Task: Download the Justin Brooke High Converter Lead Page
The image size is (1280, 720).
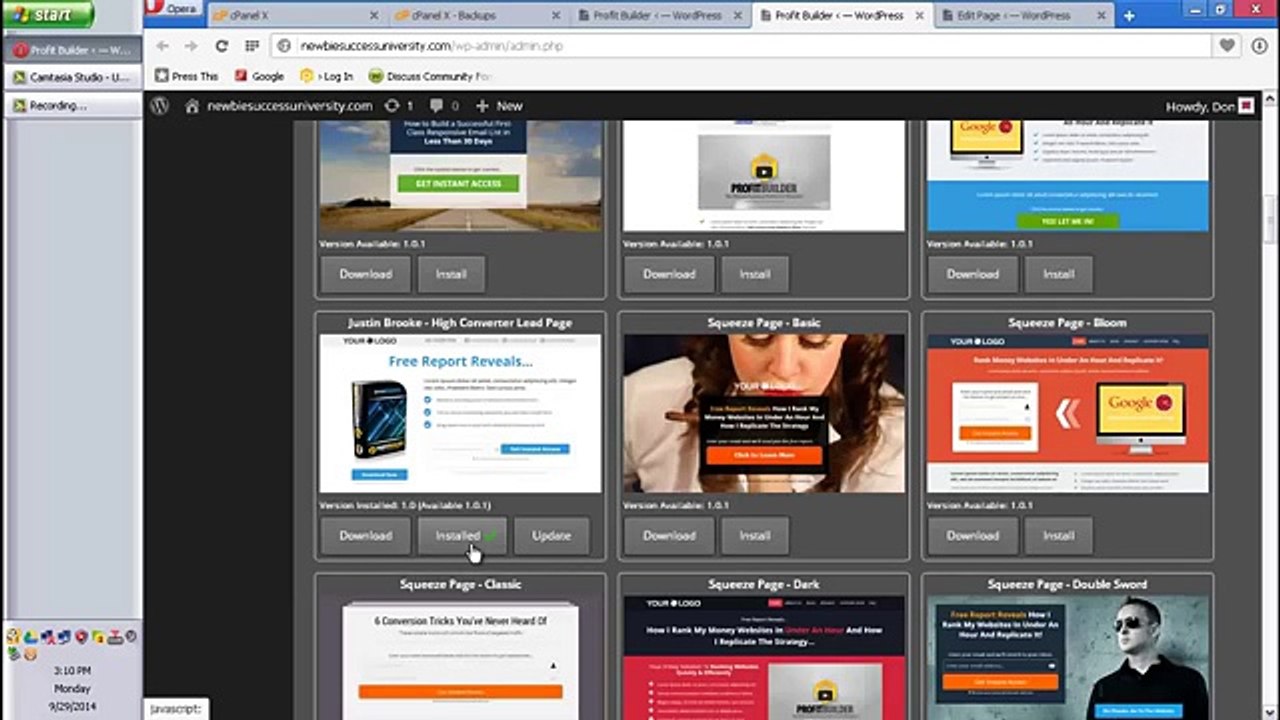Action: pyautogui.click(x=365, y=536)
